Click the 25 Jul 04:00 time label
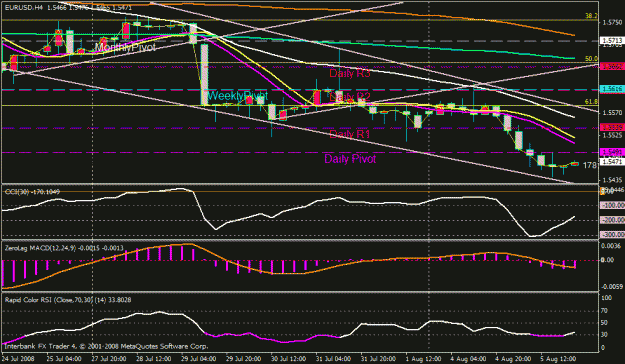The width and height of the screenshot is (625, 364). click(65, 358)
